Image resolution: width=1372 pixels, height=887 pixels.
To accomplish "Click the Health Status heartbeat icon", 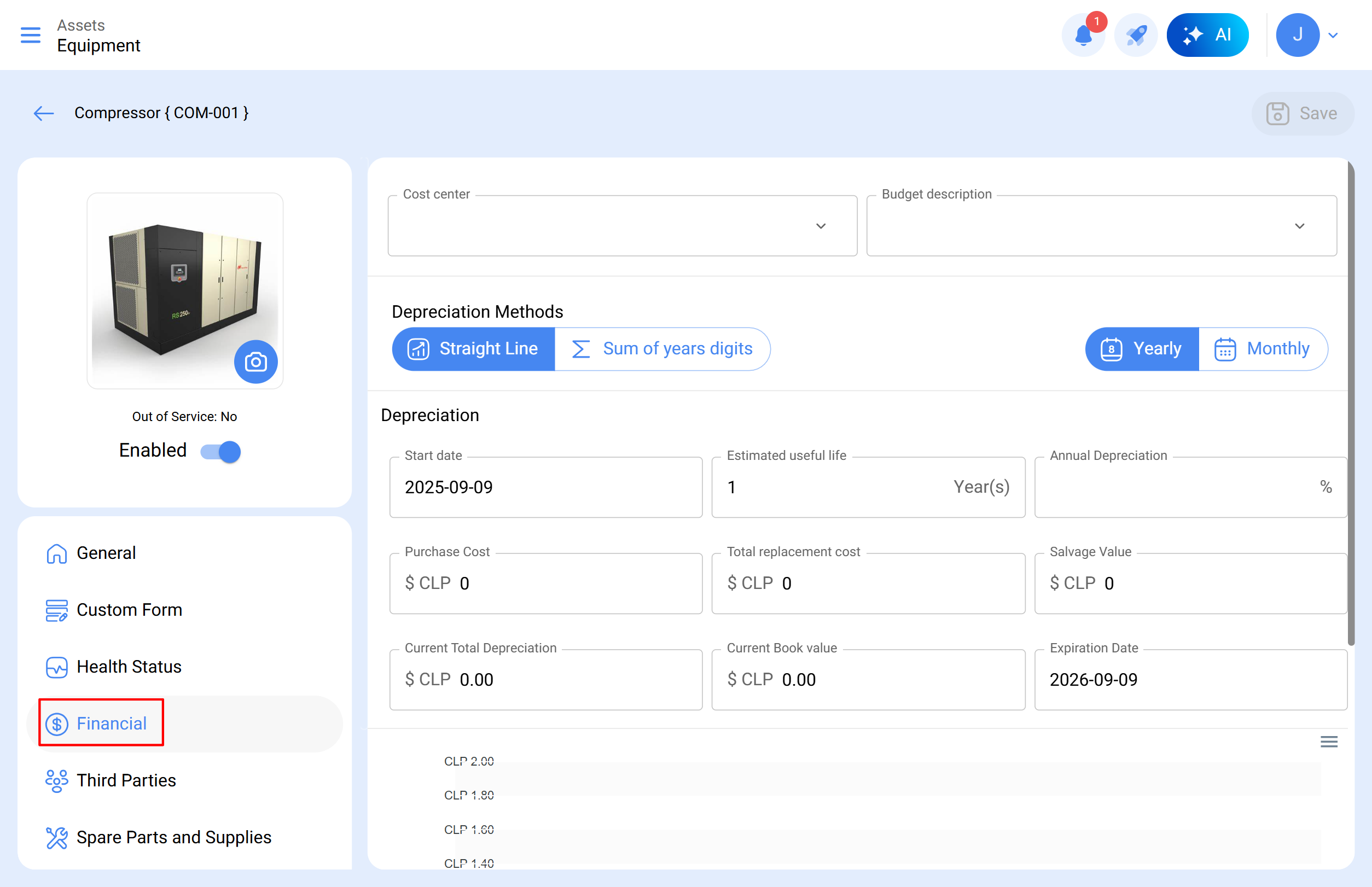I will tap(56, 667).
